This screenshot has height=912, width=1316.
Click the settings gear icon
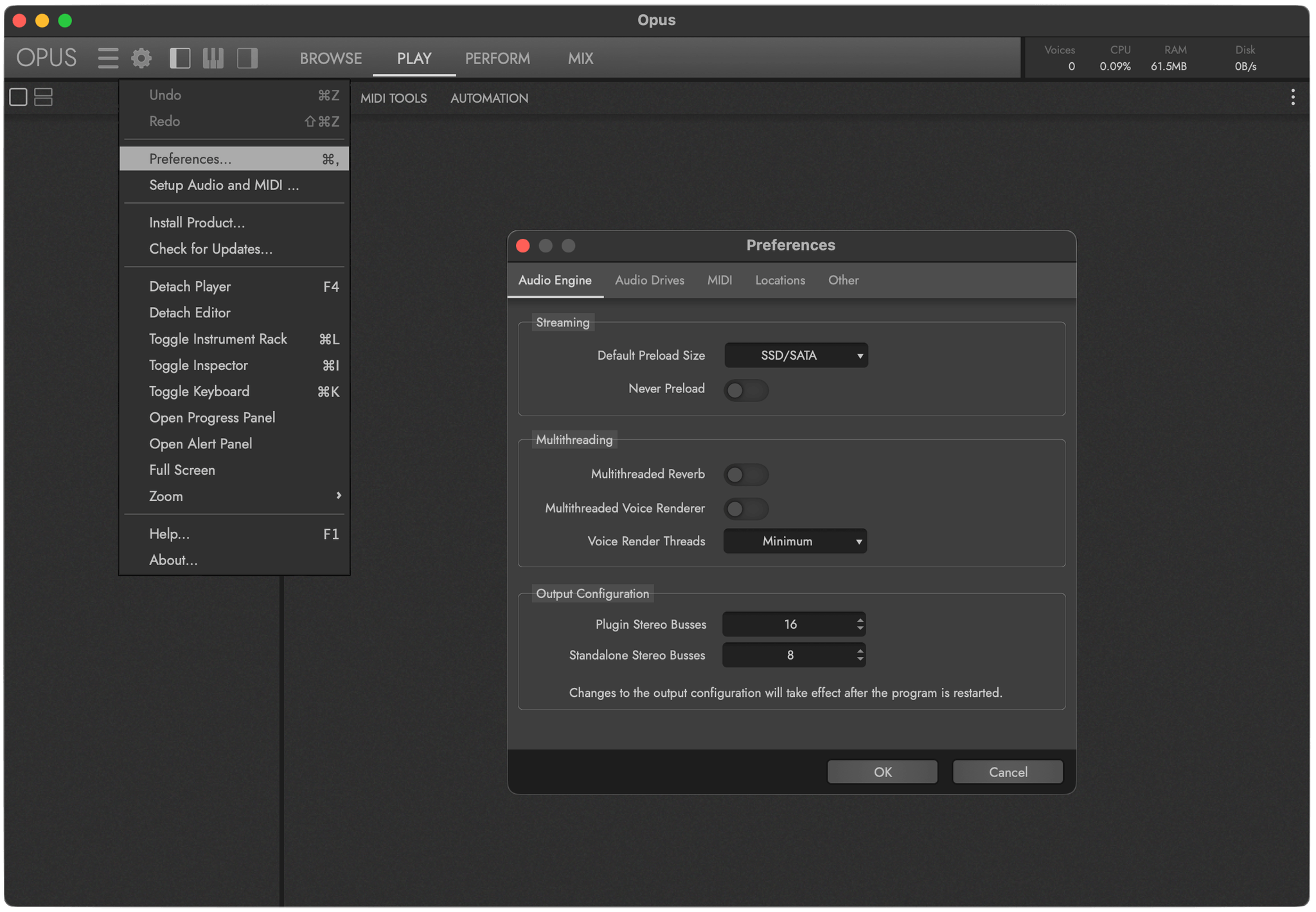(141, 58)
